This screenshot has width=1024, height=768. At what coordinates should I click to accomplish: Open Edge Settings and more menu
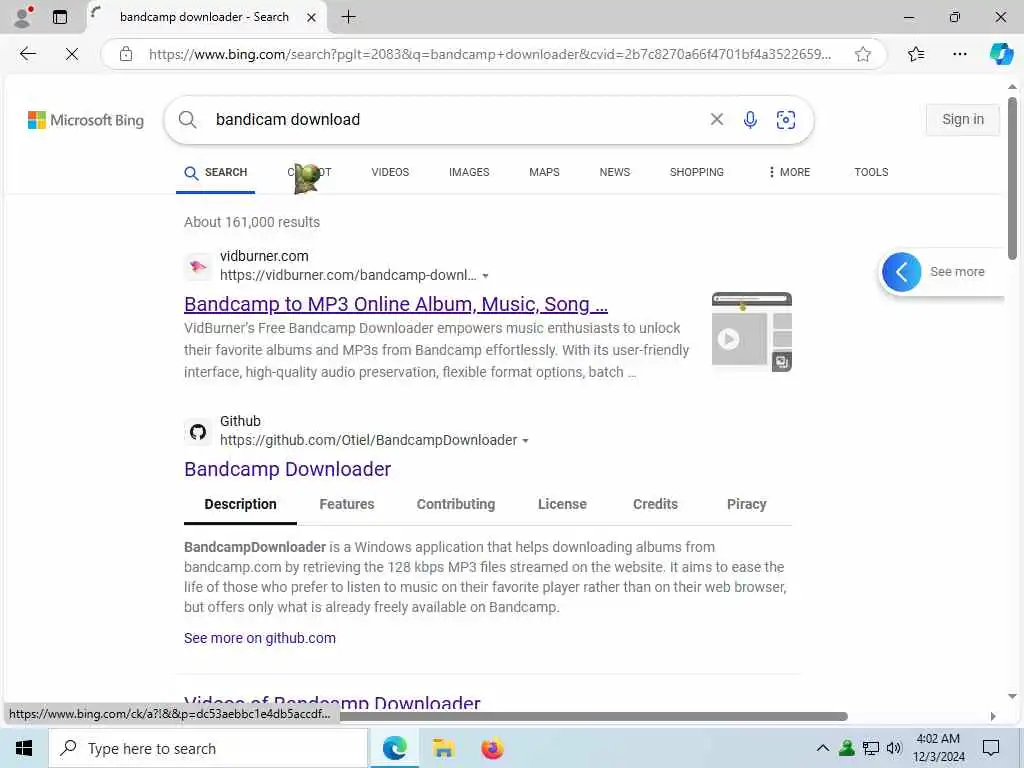point(959,54)
